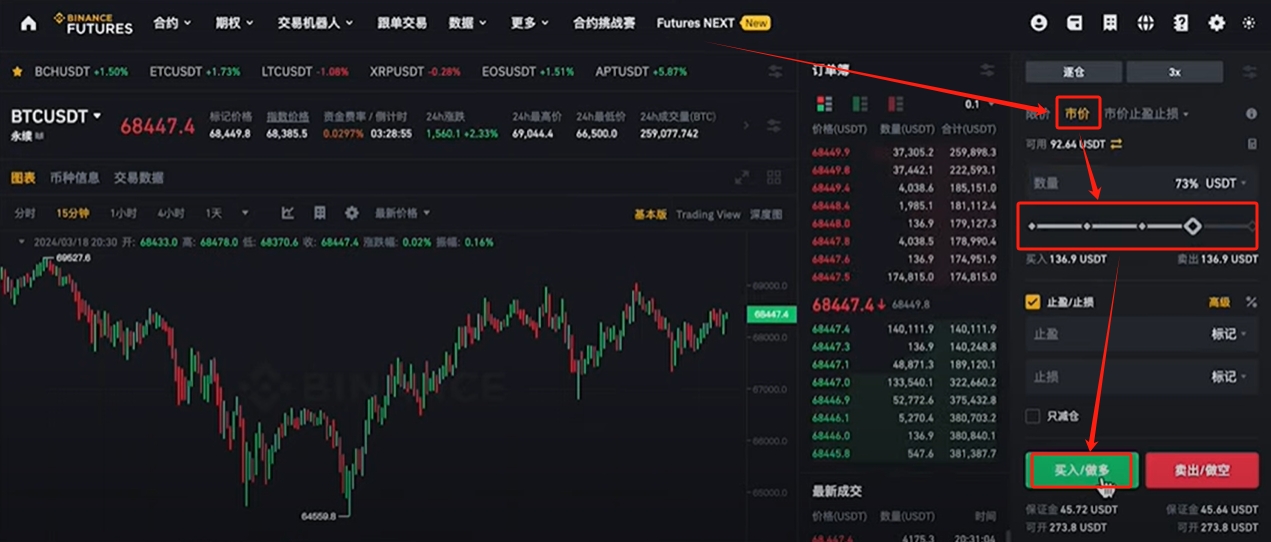Open the order book 0.1 precision dropdown

(978, 104)
